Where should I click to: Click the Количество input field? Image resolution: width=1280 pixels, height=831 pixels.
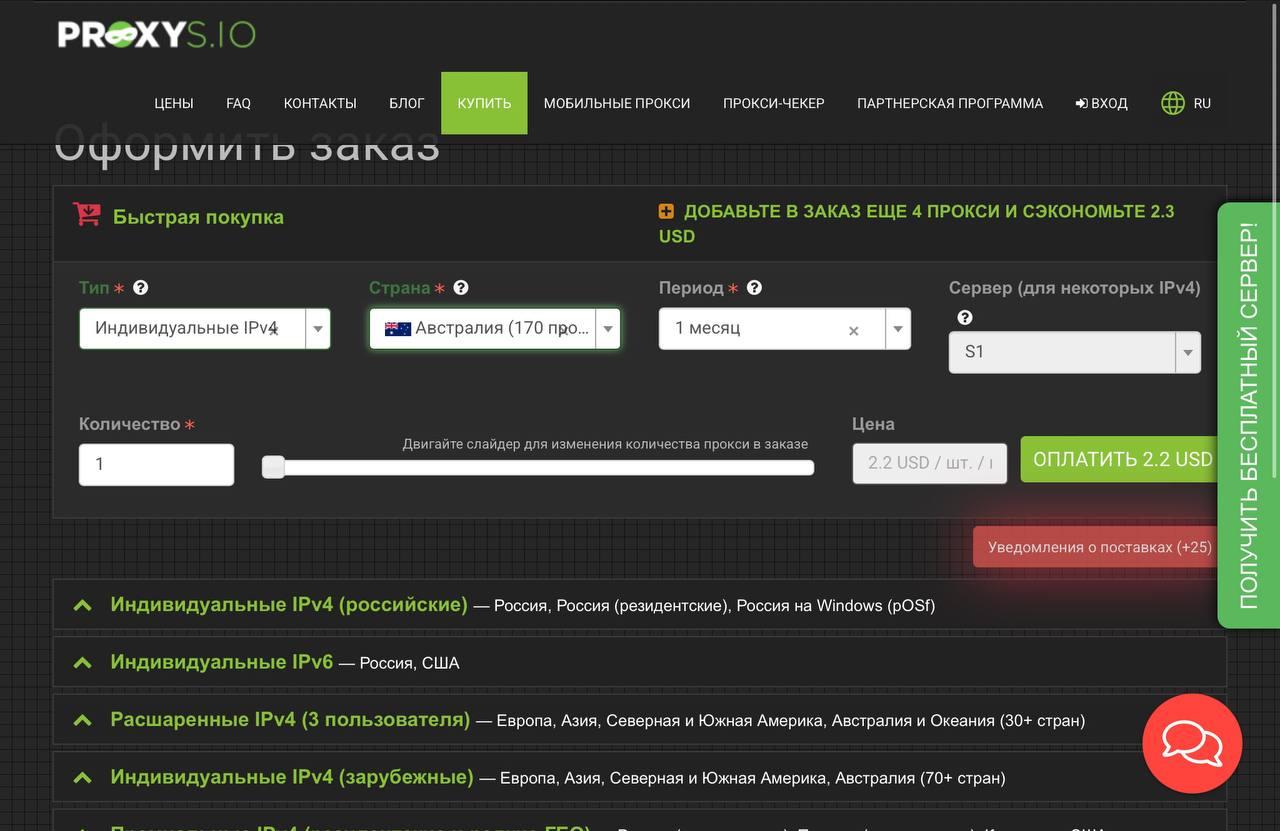tap(156, 464)
